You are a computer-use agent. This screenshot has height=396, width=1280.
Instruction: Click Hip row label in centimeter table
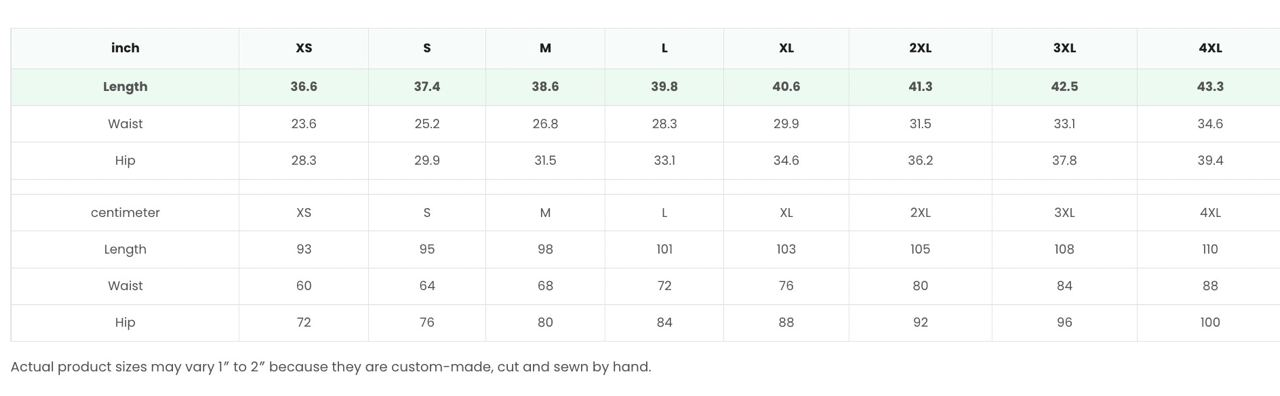tap(125, 323)
